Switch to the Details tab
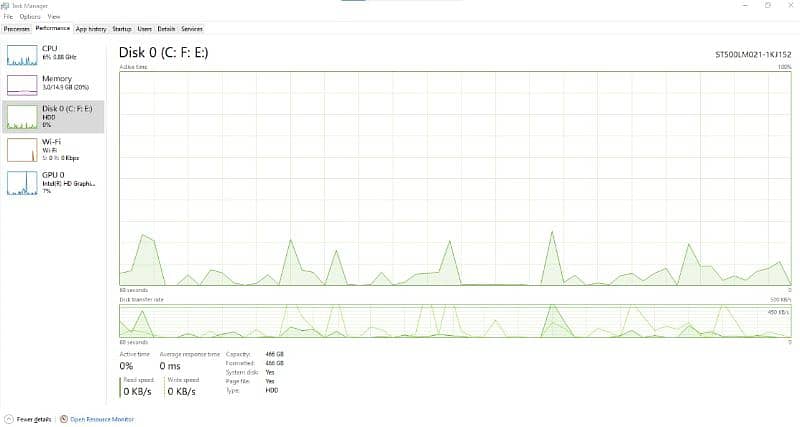 [166, 29]
